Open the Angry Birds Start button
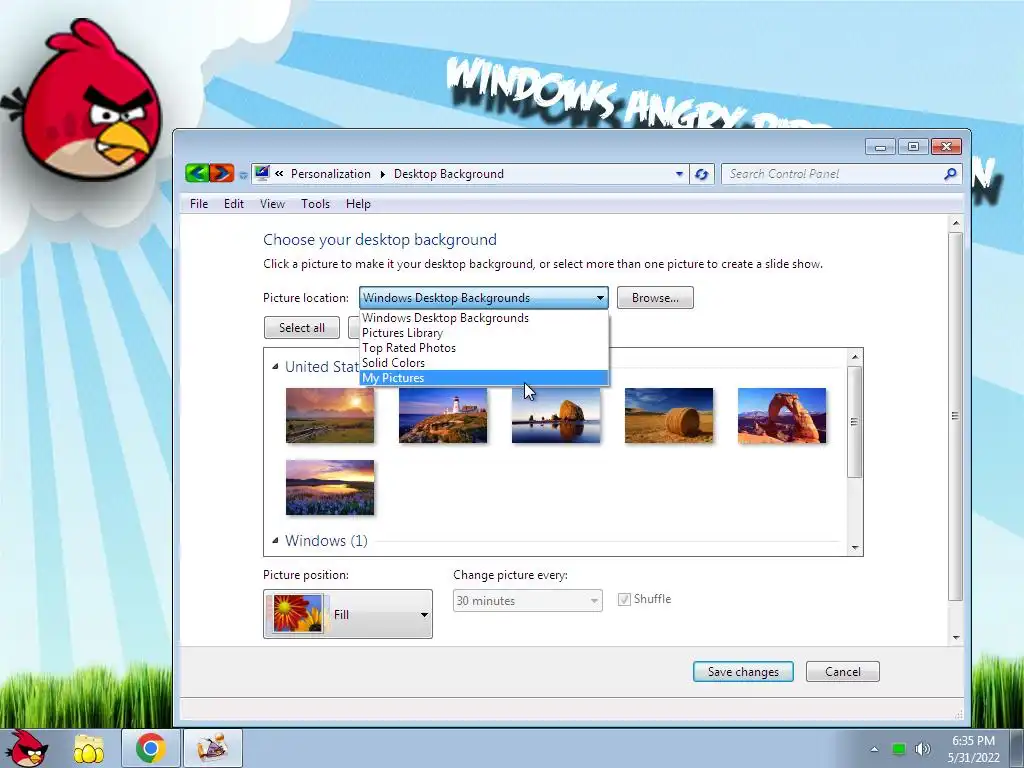The image size is (1024, 768). (26, 747)
